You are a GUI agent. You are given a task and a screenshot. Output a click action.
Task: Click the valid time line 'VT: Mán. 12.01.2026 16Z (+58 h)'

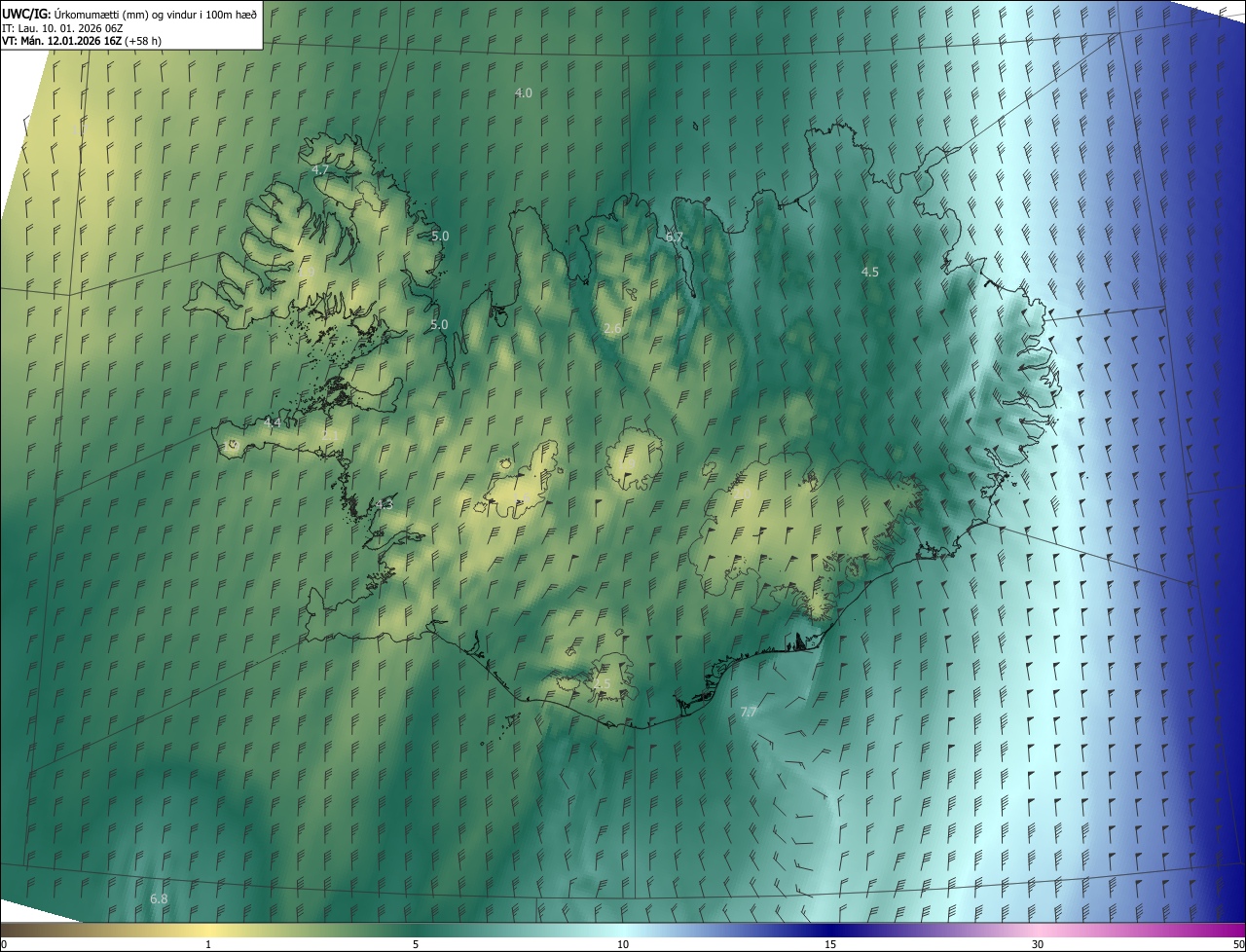pyautogui.click(x=82, y=41)
